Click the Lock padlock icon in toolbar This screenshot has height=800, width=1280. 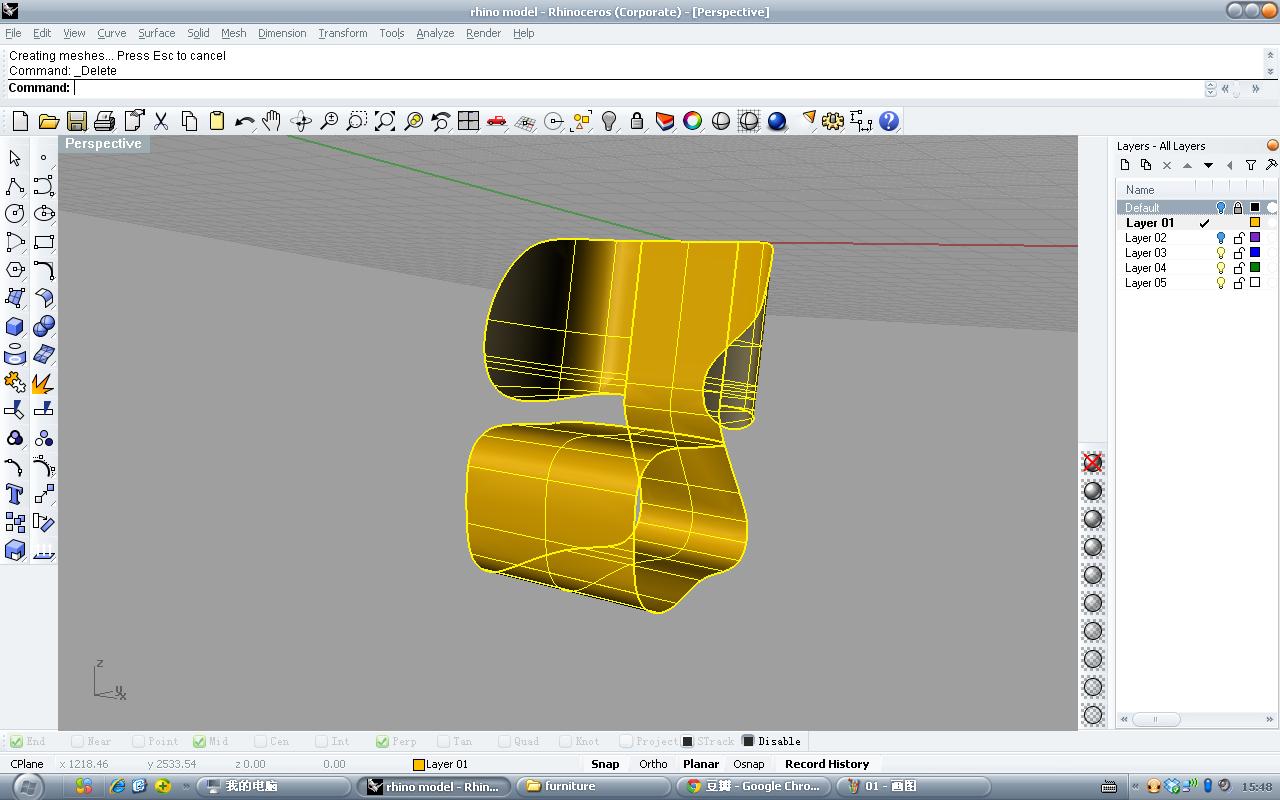[636, 121]
